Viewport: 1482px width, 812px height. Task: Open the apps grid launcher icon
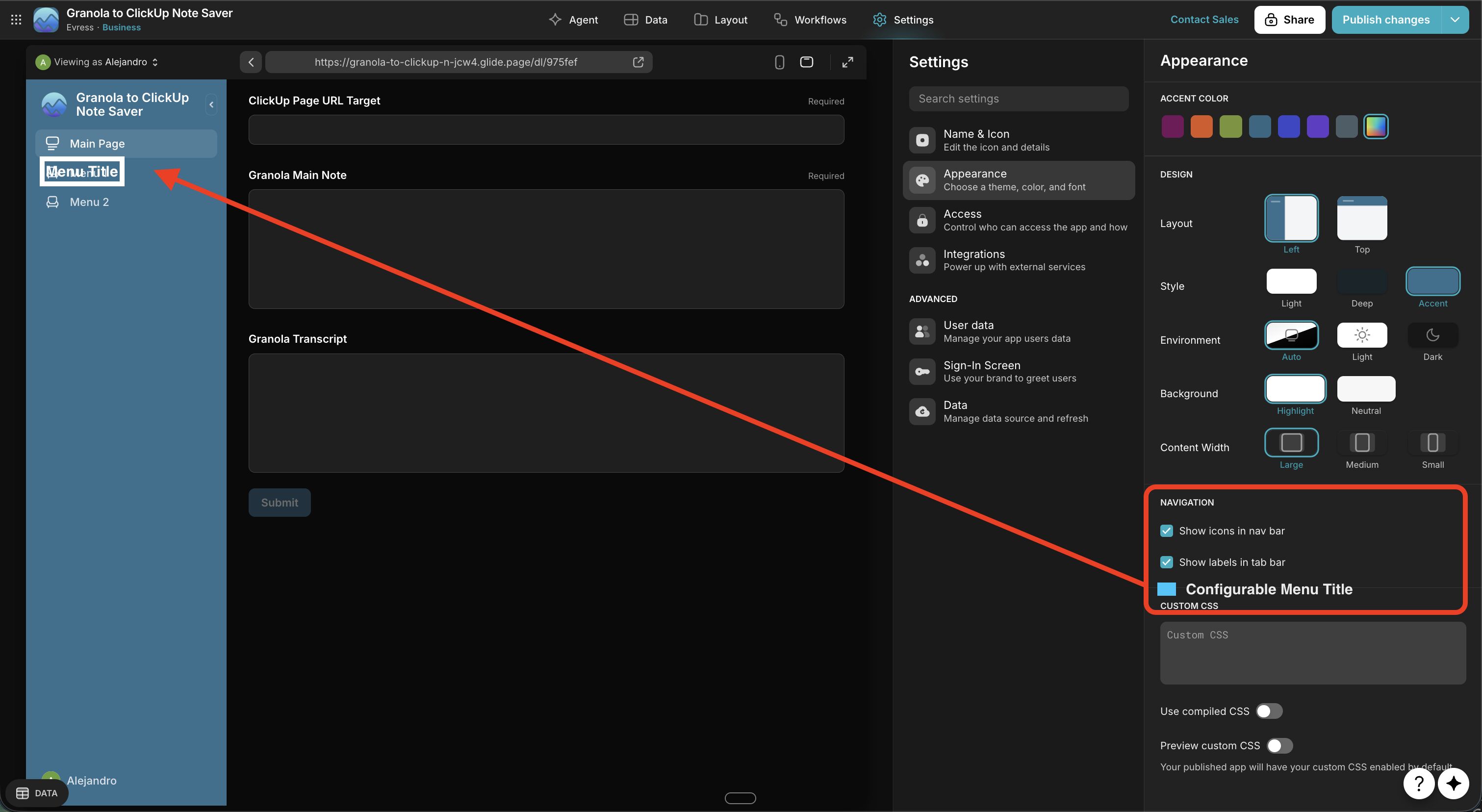pyautogui.click(x=16, y=20)
